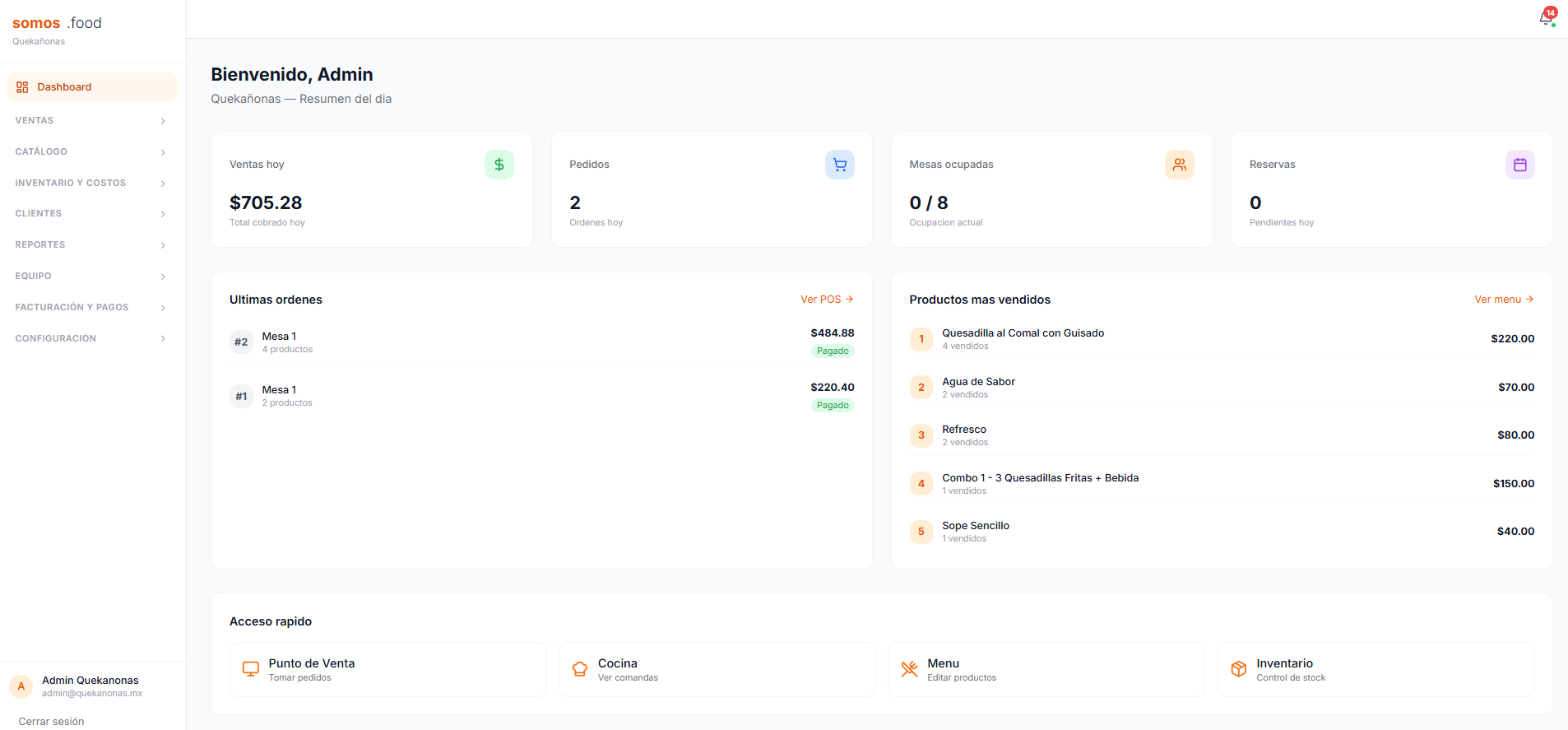Viewport: 1568px width, 730px height.
Task: Open order #2 Mesa 1 row
Action: pos(541,342)
